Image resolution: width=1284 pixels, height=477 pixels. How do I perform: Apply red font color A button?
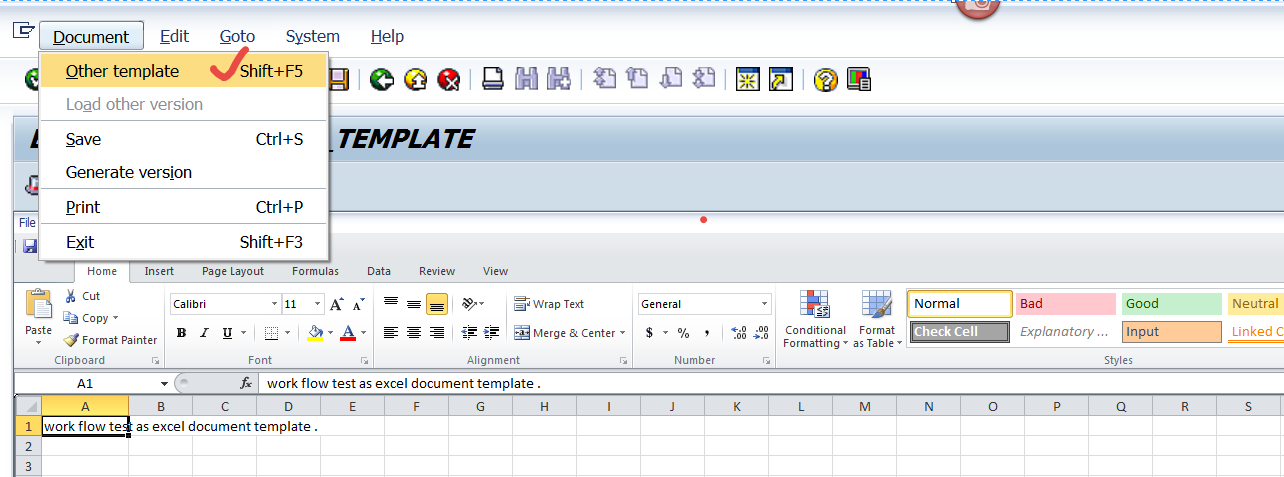point(348,333)
